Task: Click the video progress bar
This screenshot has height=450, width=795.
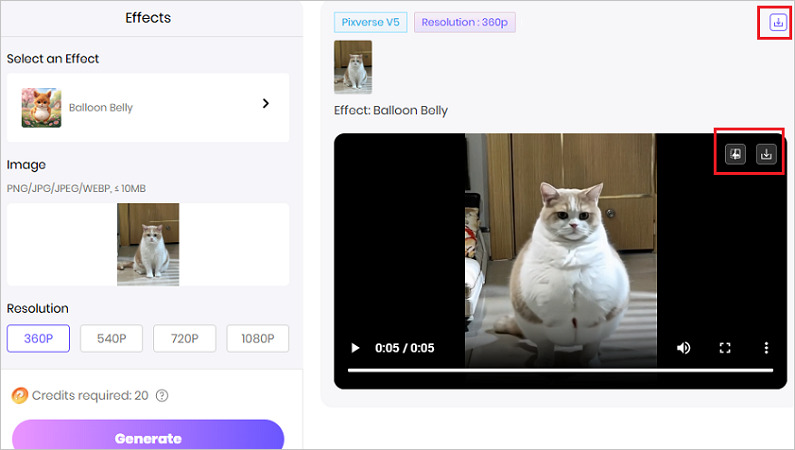Action: (560, 370)
